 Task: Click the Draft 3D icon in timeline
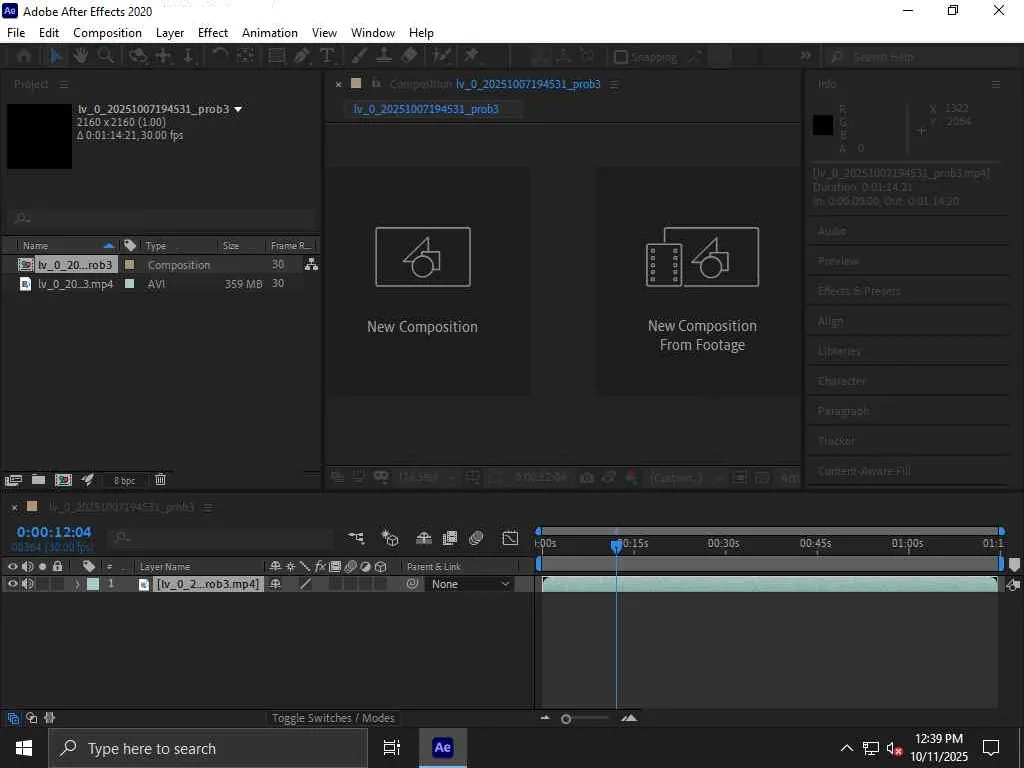(390, 537)
